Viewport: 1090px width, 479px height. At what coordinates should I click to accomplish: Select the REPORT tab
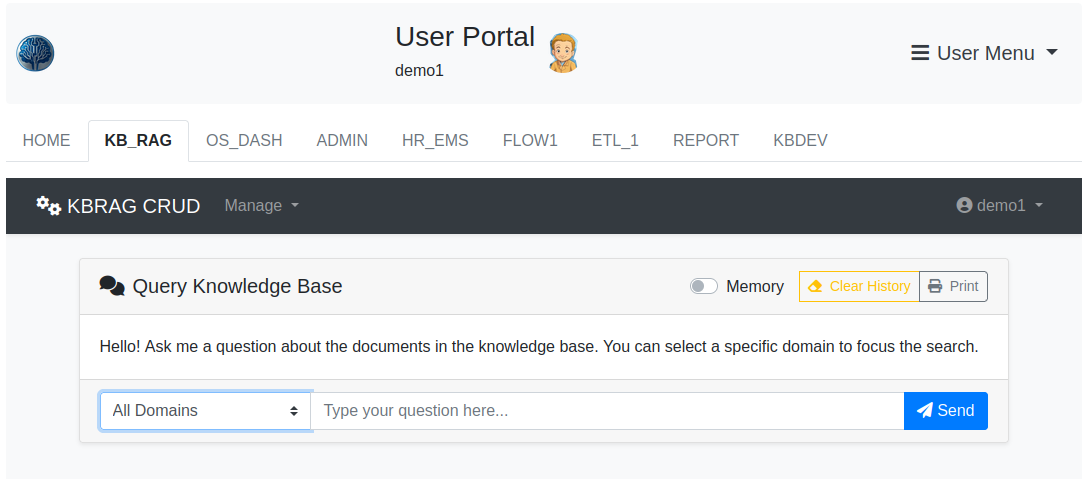point(706,141)
